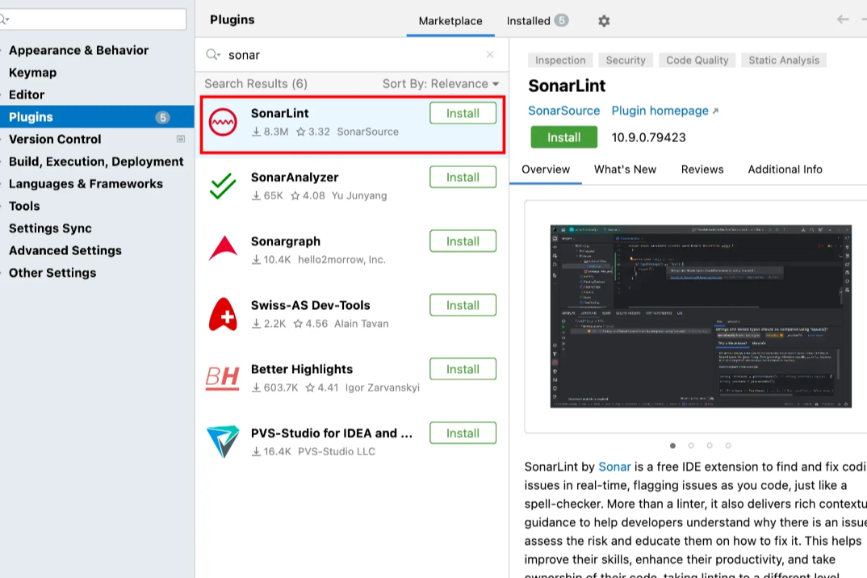
Task: Select the Plugins settings category
Action: pos(97,117)
